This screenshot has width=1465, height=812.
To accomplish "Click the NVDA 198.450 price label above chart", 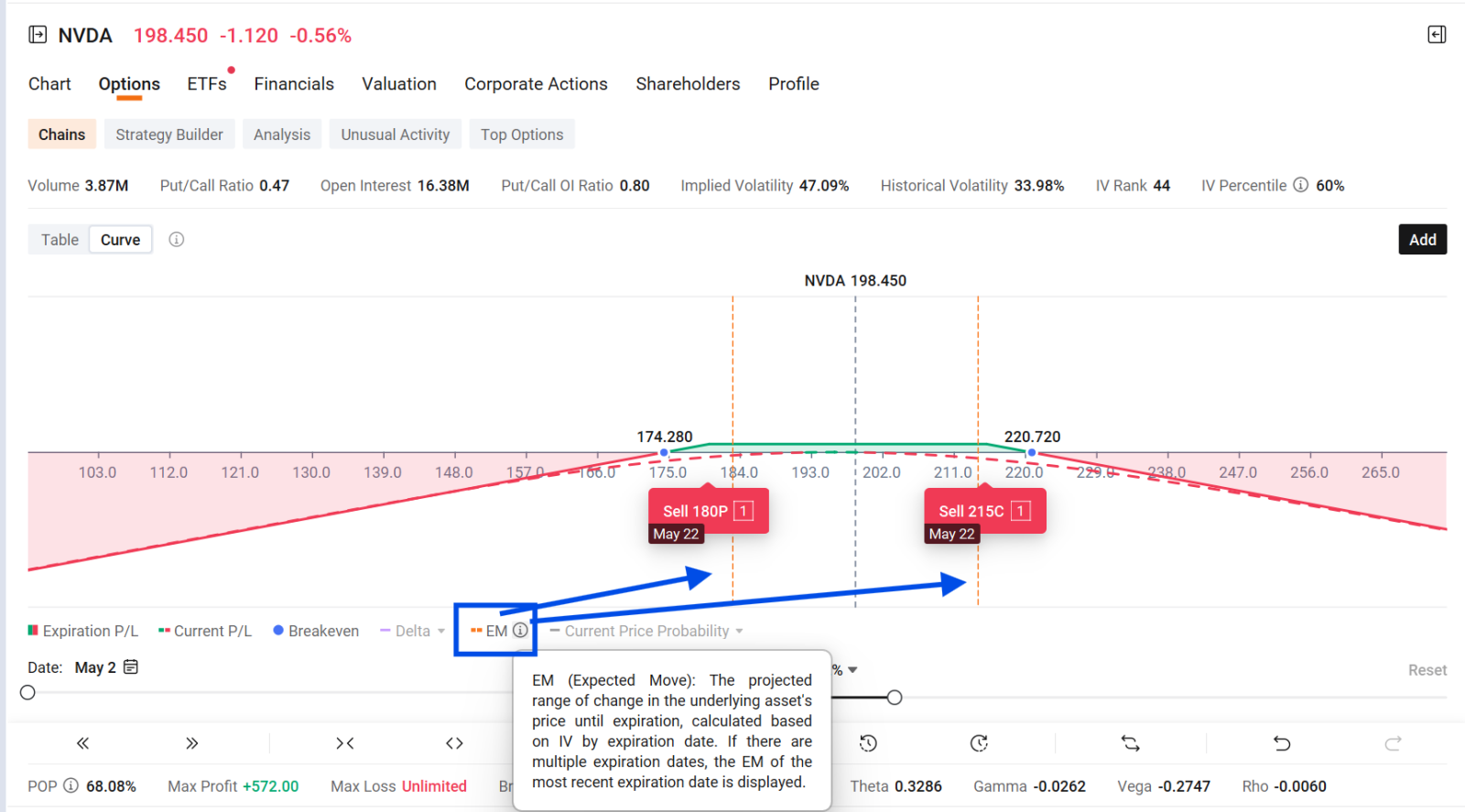I will click(855, 280).
